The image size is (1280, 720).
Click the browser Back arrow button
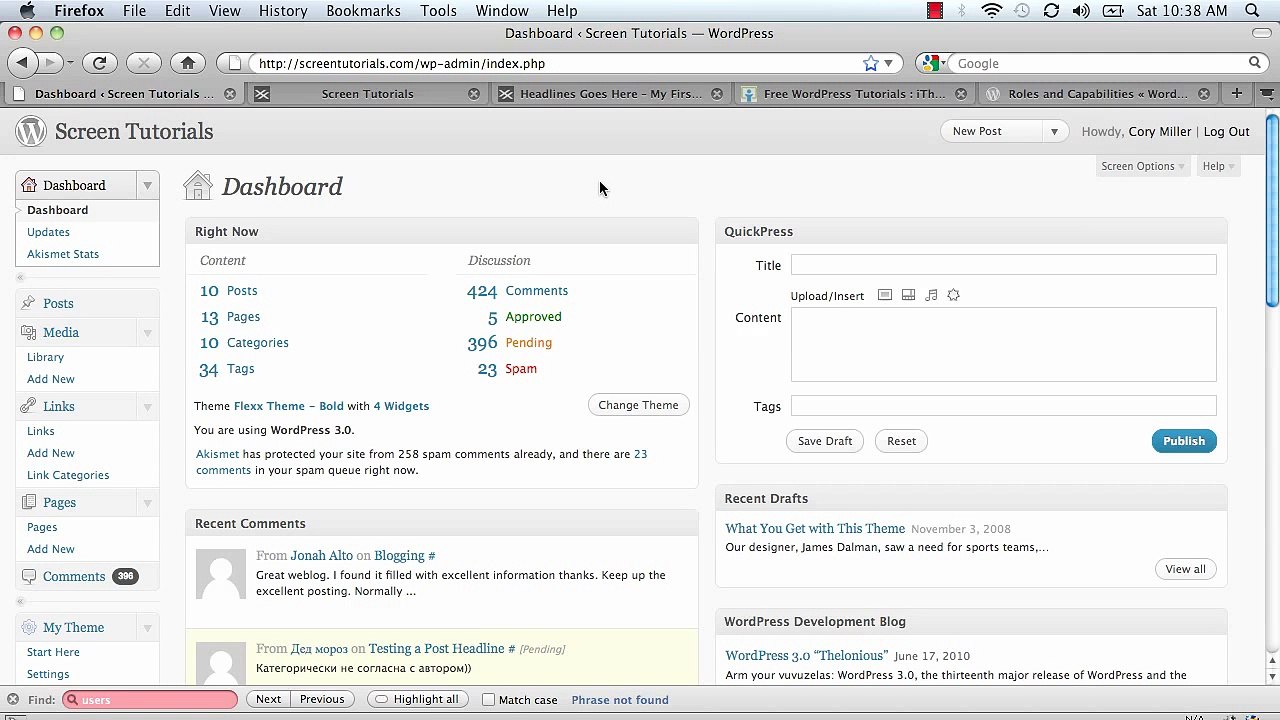click(22, 63)
